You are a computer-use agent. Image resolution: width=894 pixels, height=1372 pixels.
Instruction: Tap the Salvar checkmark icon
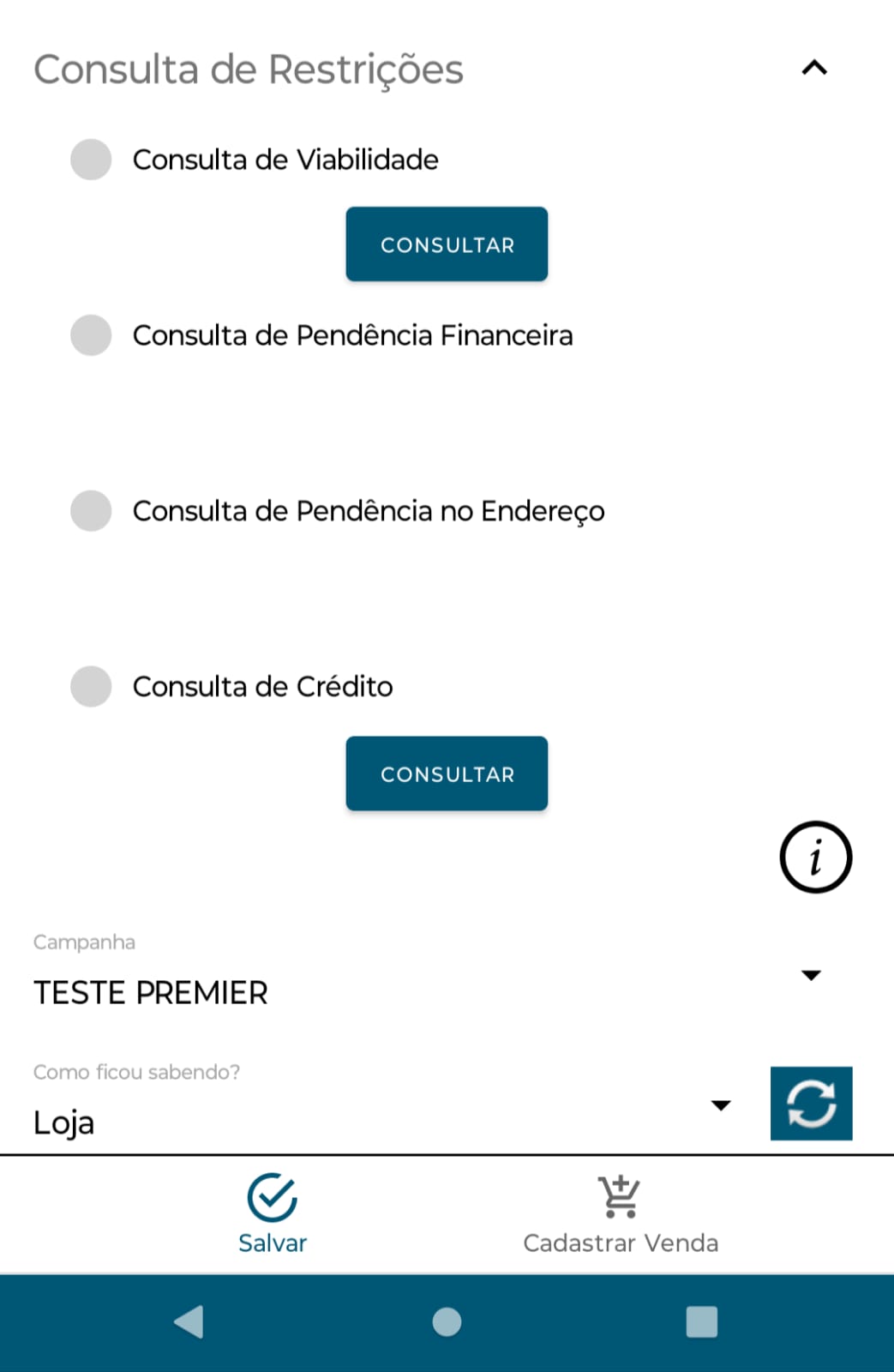(272, 1197)
